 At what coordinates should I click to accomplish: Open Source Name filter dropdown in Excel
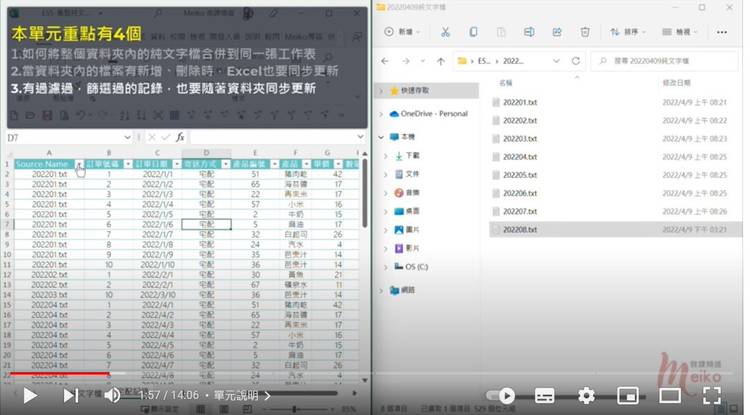click(x=79, y=164)
